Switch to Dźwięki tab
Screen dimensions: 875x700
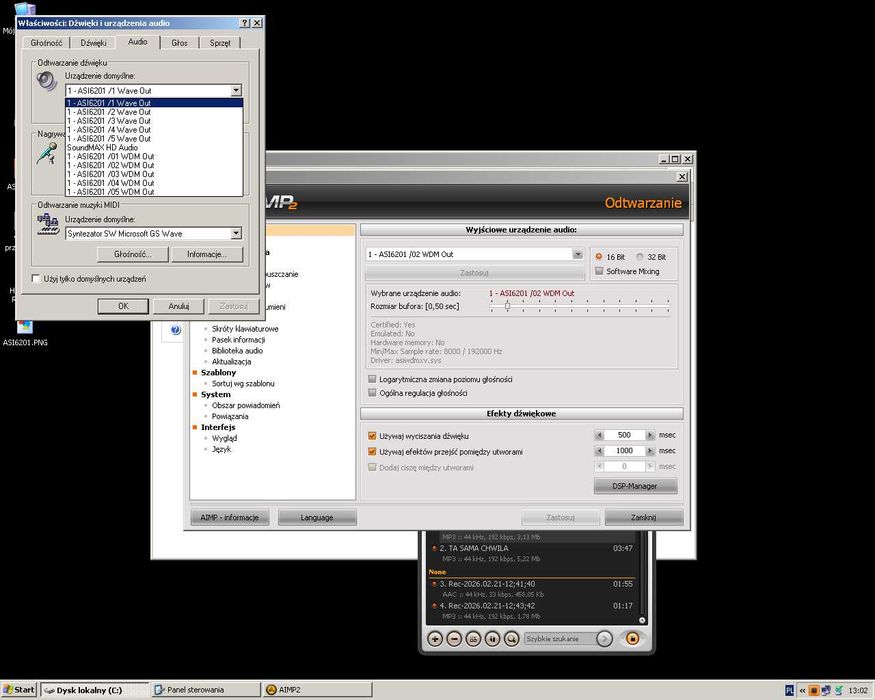[x=93, y=43]
